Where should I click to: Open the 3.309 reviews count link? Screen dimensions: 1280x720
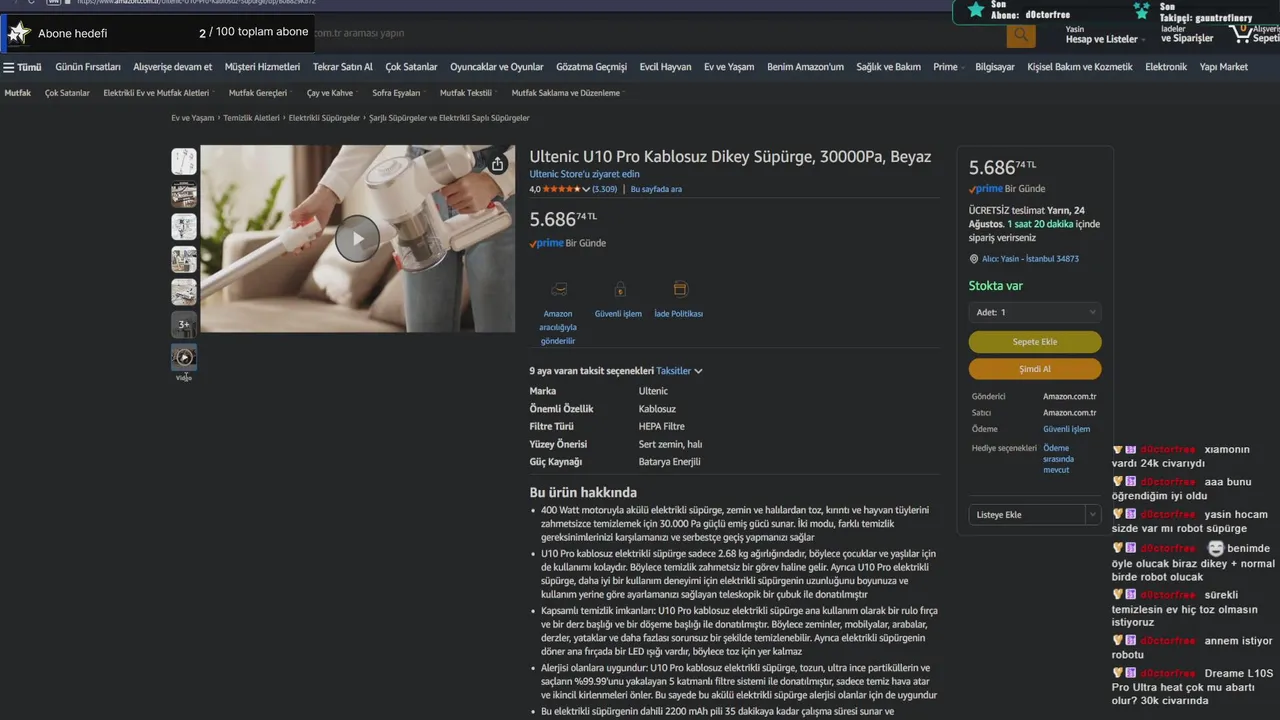pos(604,189)
